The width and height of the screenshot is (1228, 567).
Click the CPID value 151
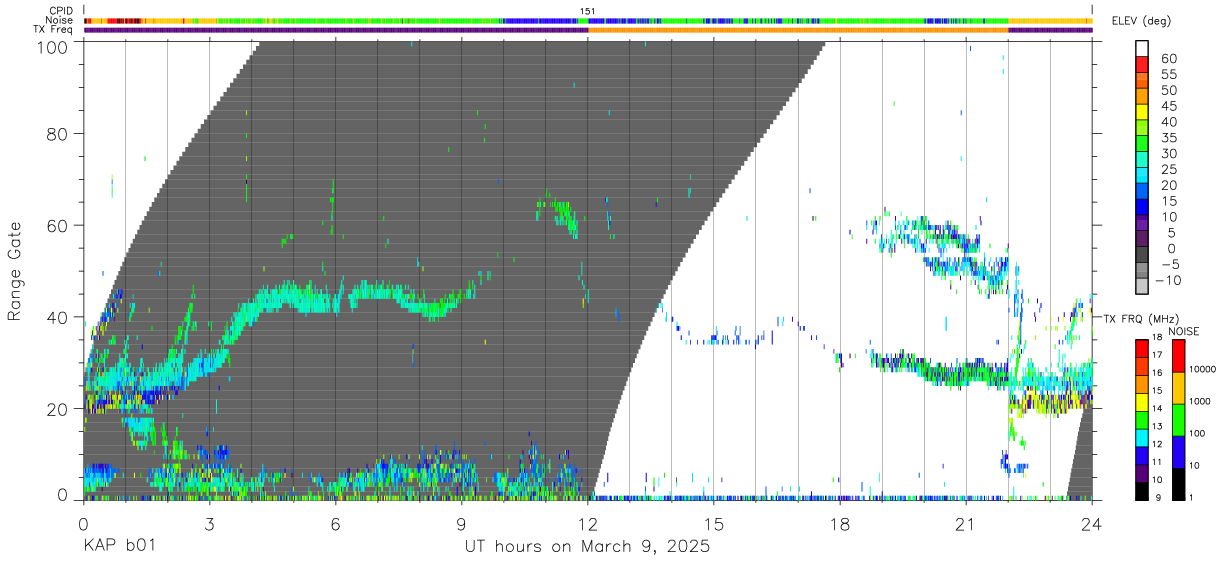click(x=588, y=11)
